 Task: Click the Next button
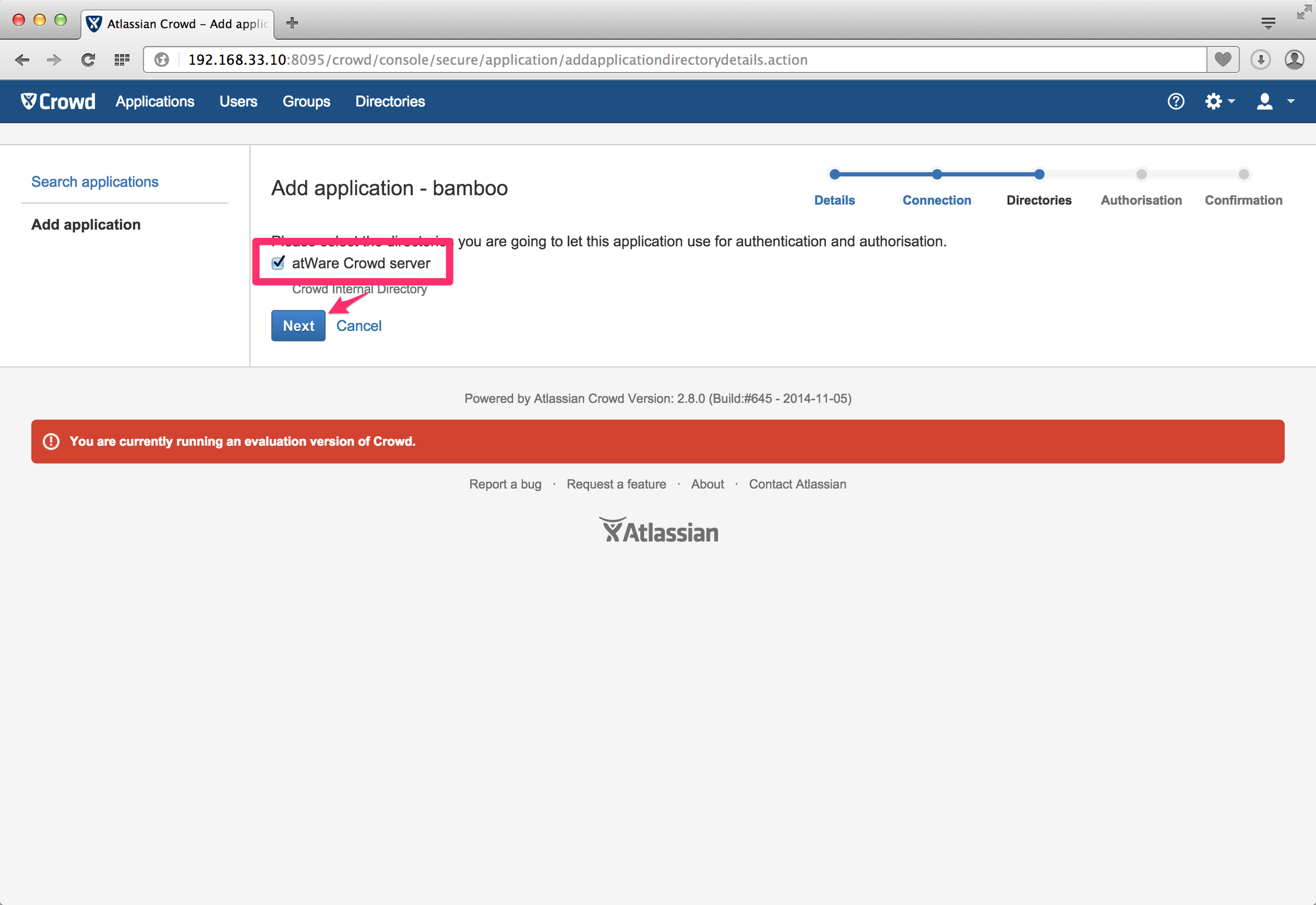pos(298,325)
